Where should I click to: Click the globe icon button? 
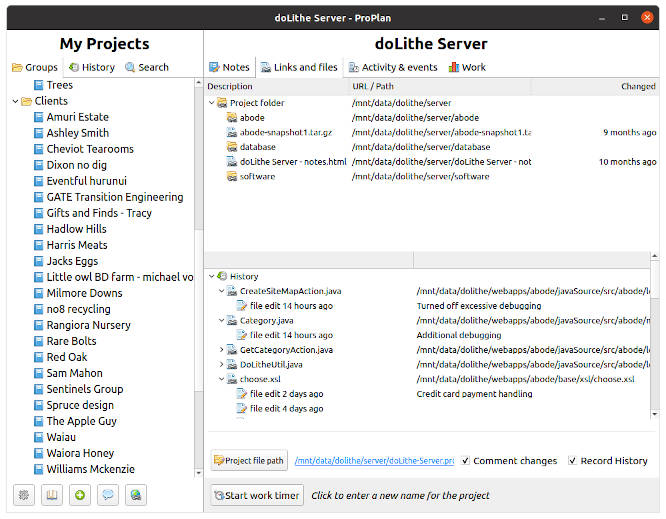[135, 494]
